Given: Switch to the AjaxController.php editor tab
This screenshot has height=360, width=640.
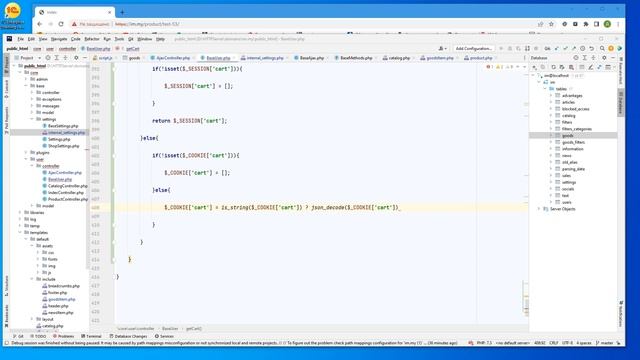Looking at the screenshot, I should click(173, 58).
